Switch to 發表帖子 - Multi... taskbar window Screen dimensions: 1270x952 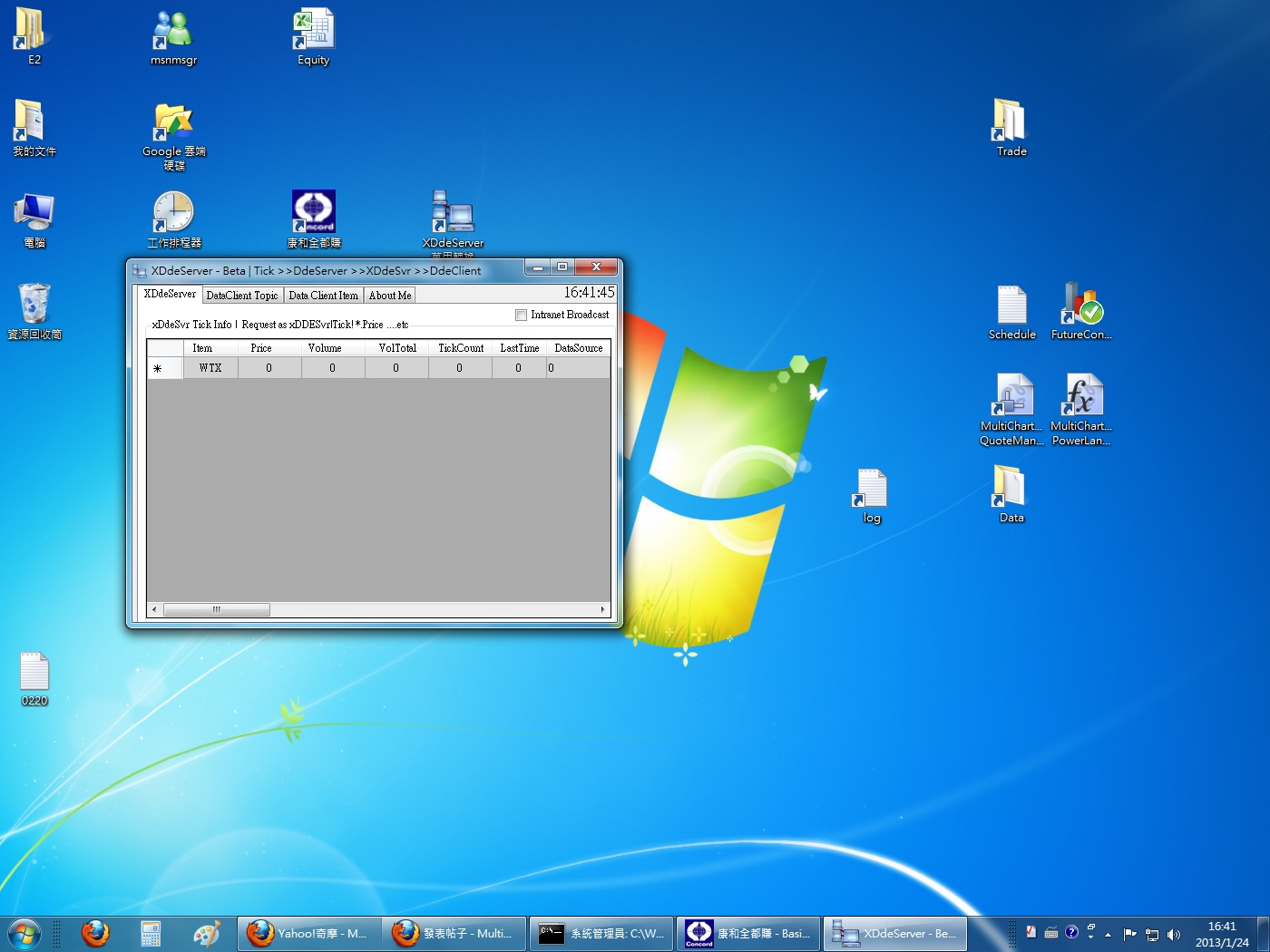[454, 933]
